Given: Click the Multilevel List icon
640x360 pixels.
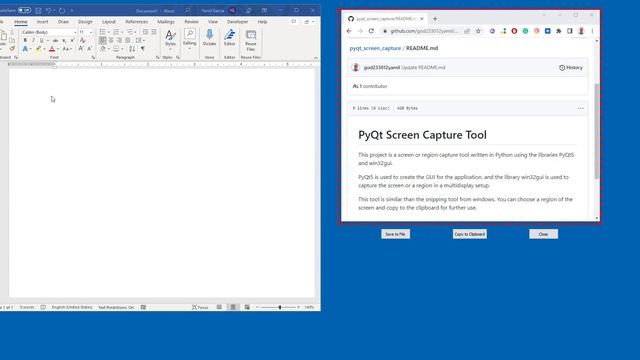Looking at the screenshot, I should [x=129, y=32].
